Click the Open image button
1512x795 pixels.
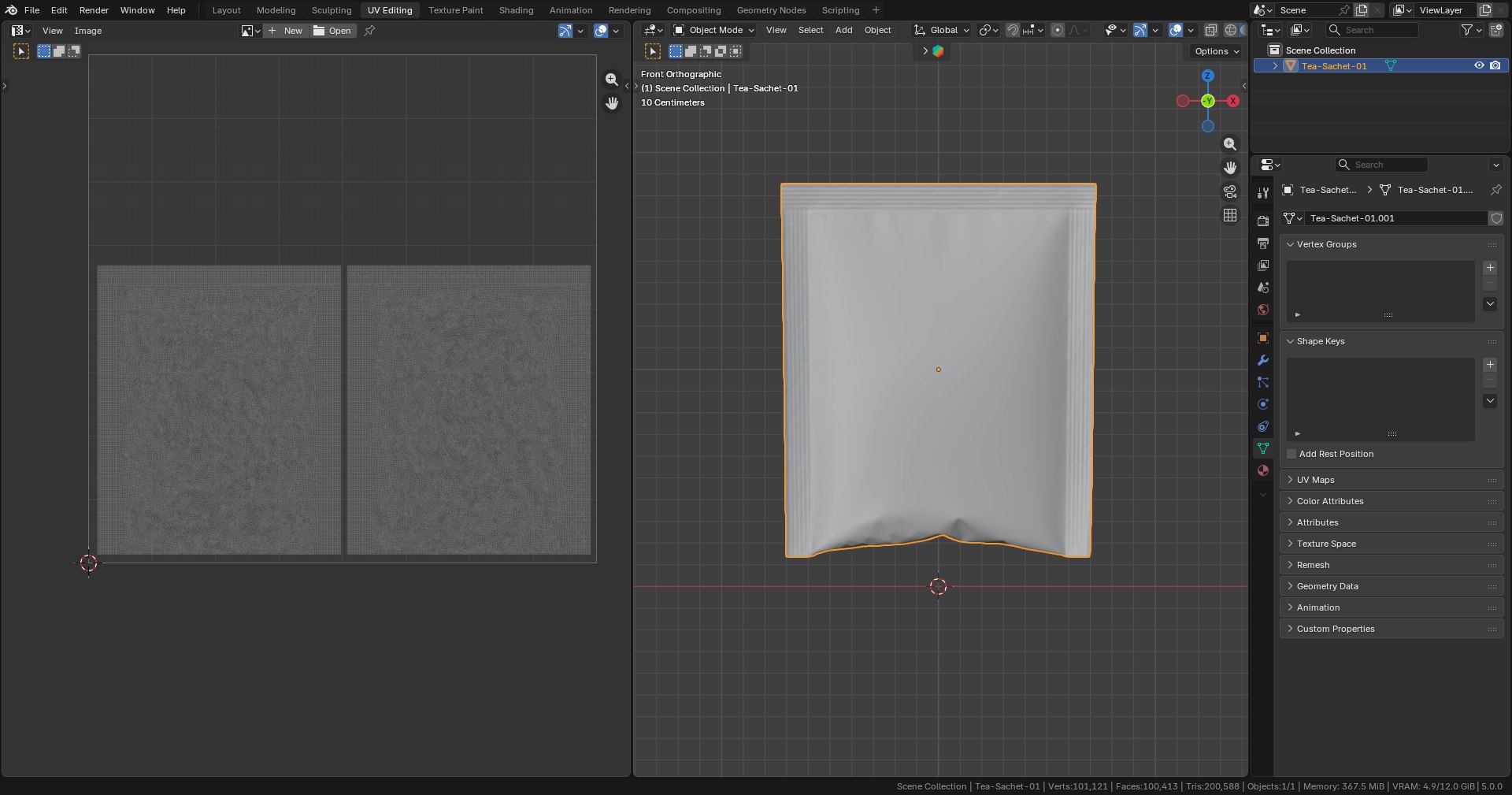pos(332,31)
